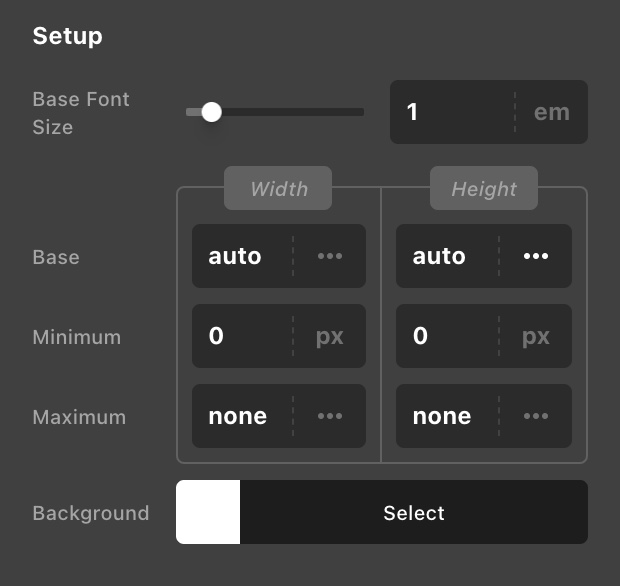Change the px unit for Minimum Width
The width and height of the screenshot is (620, 586).
[330, 336]
